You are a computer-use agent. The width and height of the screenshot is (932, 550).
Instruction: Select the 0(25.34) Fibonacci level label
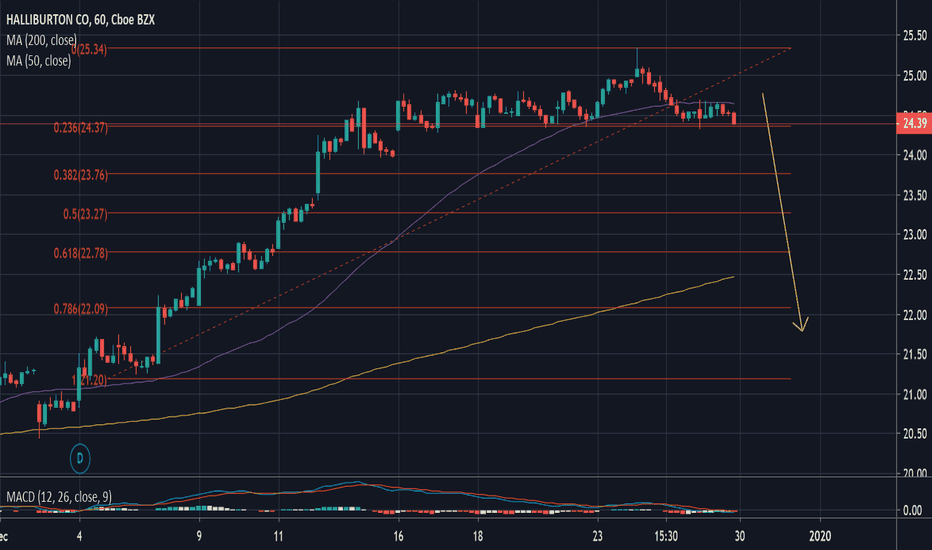[89, 49]
